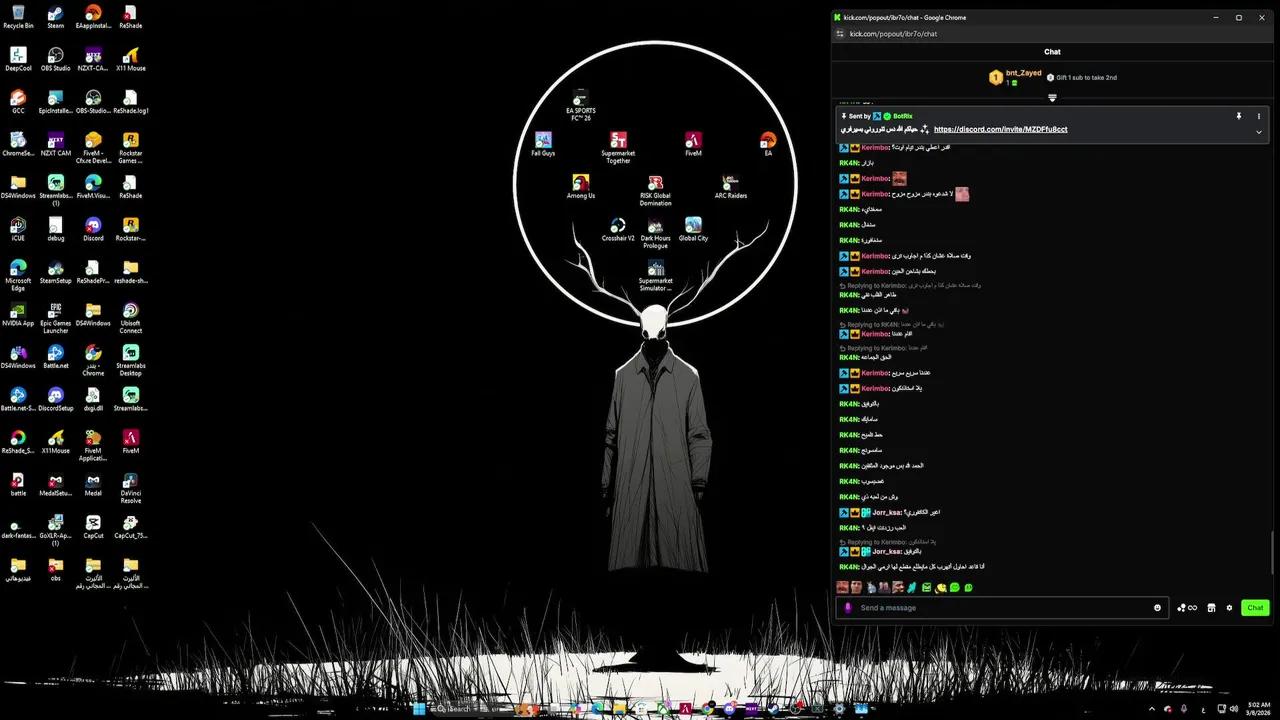Screen dimensions: 1280x720
Task: Launch Crosshair V2 desktop shortcut
Action: click(618, 230)
